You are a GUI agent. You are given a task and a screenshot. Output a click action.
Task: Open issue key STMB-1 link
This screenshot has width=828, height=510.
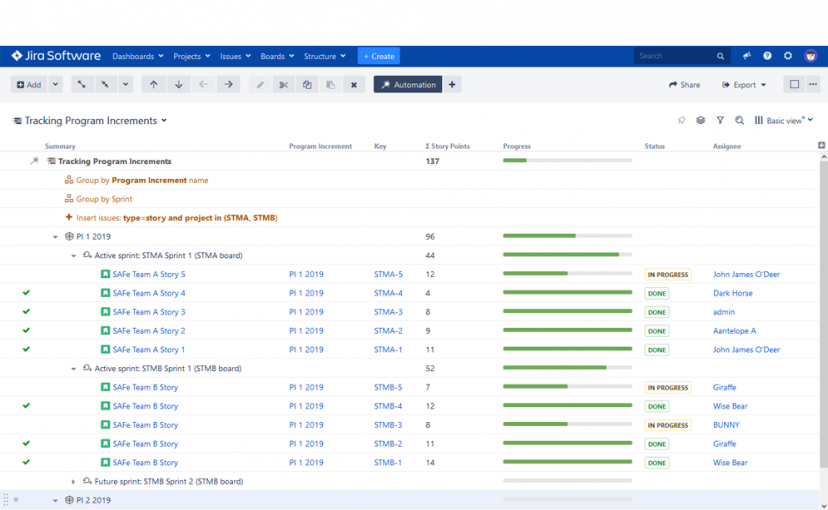(388, 462)
